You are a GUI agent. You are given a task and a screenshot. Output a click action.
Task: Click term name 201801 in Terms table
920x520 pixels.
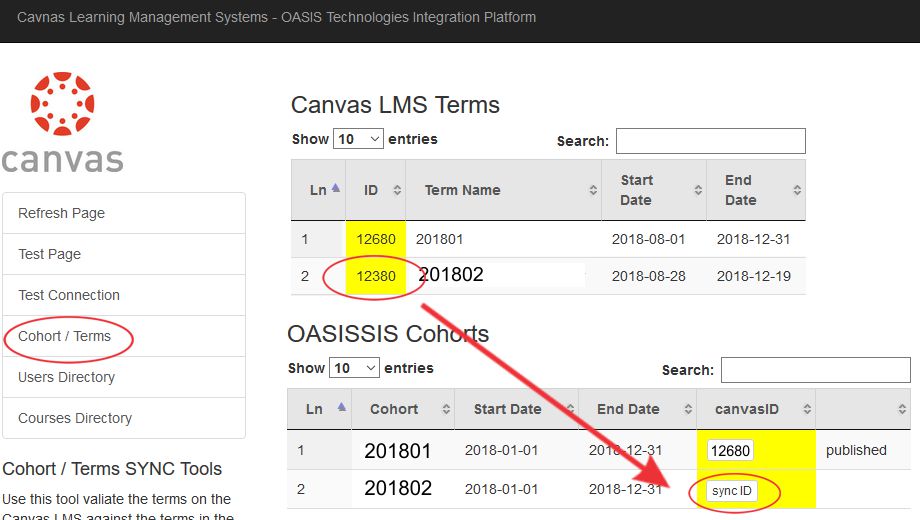click(x=439, y=239)
